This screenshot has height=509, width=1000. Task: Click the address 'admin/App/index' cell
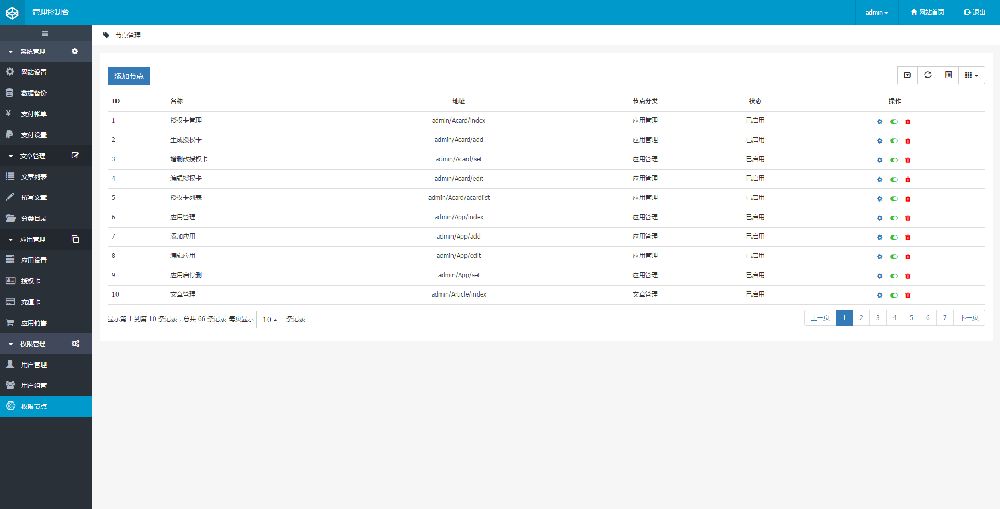click(459, 218)
